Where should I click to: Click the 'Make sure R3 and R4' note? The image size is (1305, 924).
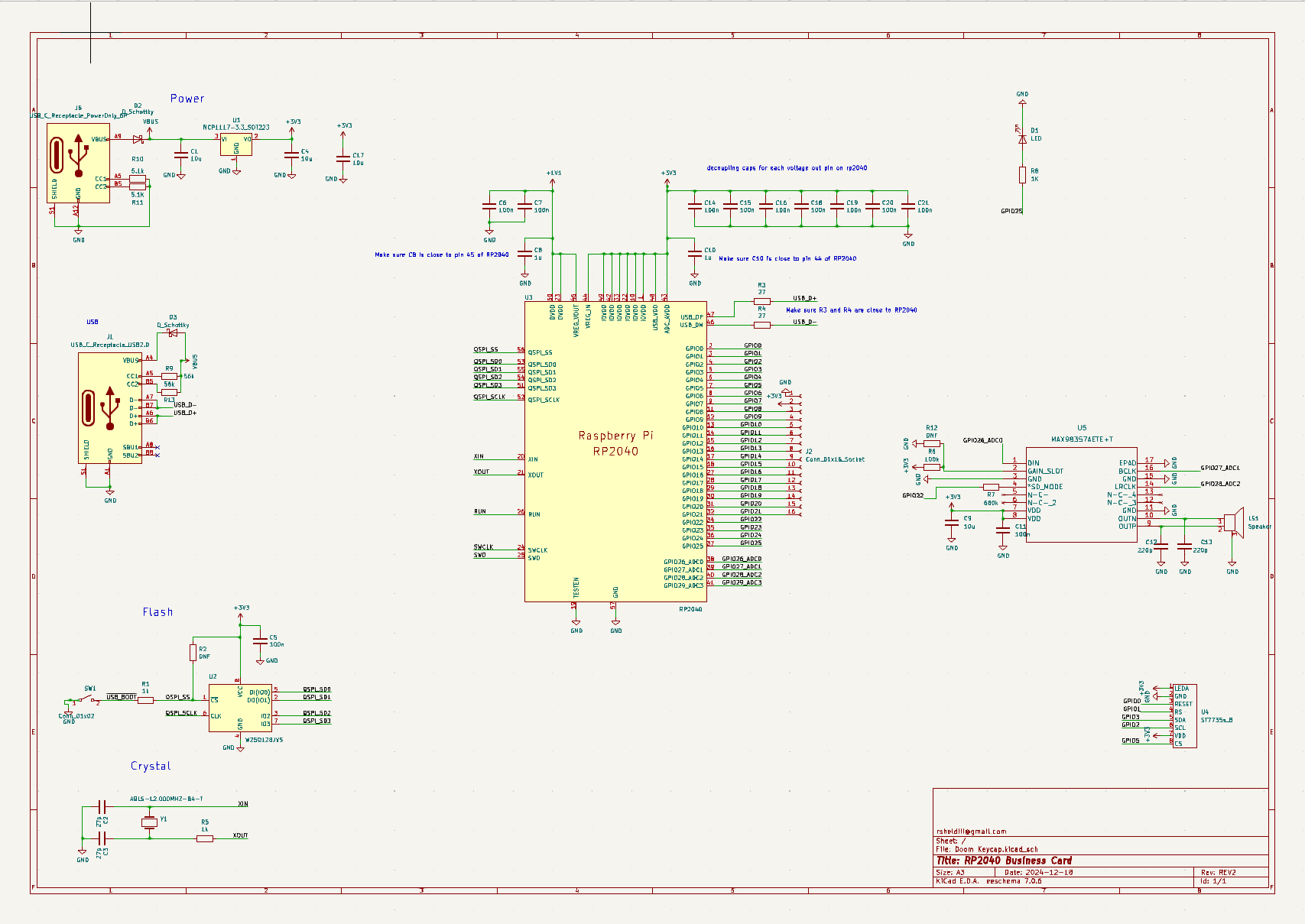click(x=852, y=310)
